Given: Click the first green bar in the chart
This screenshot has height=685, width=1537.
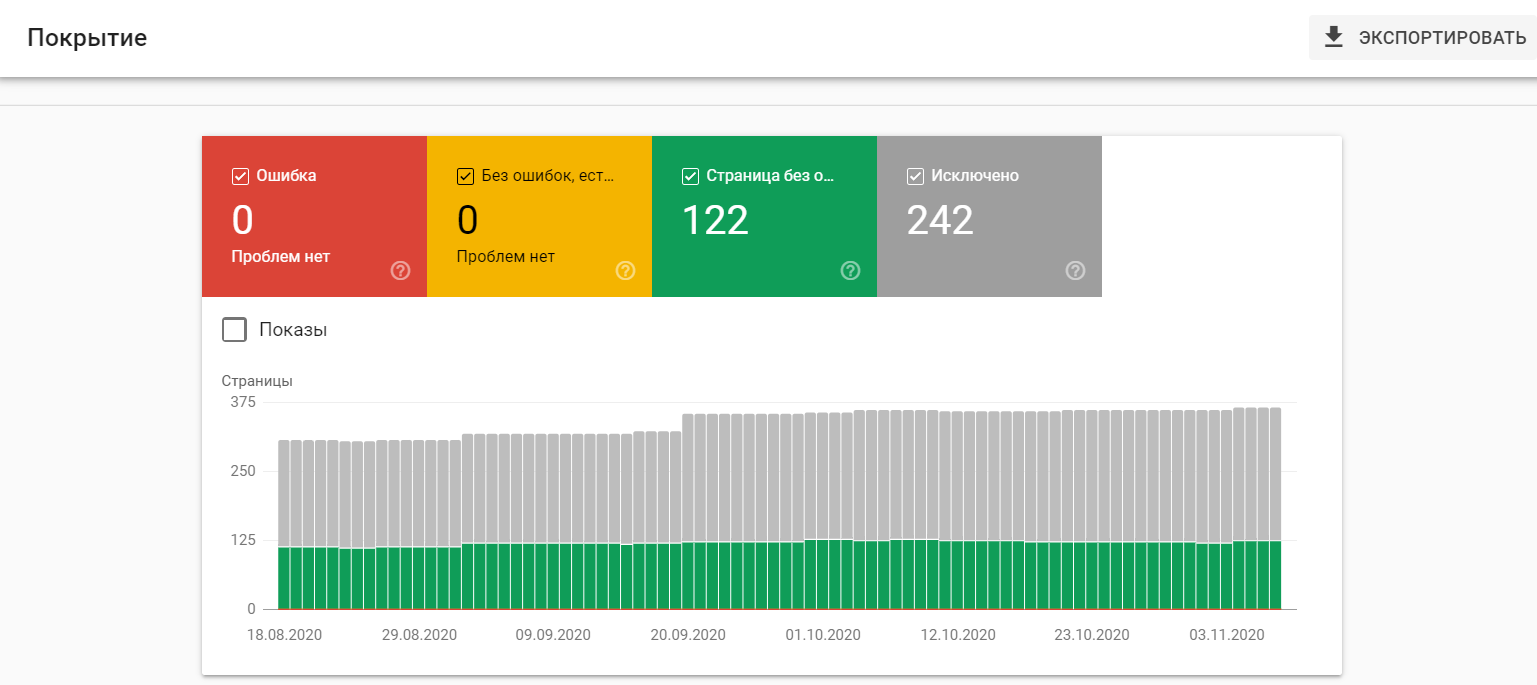Looking at the screenshot, I should (x=284, y=578).
